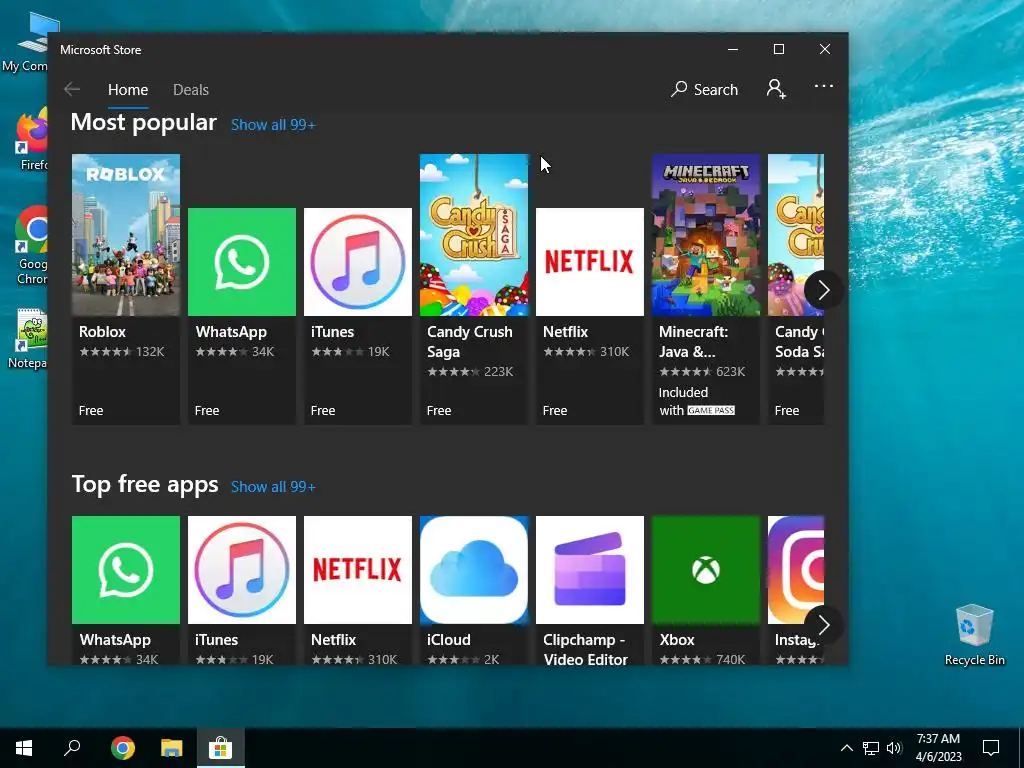Click Roblox 132K star rating
This screenshot has width=1024, height=768.
pos(122,352)
